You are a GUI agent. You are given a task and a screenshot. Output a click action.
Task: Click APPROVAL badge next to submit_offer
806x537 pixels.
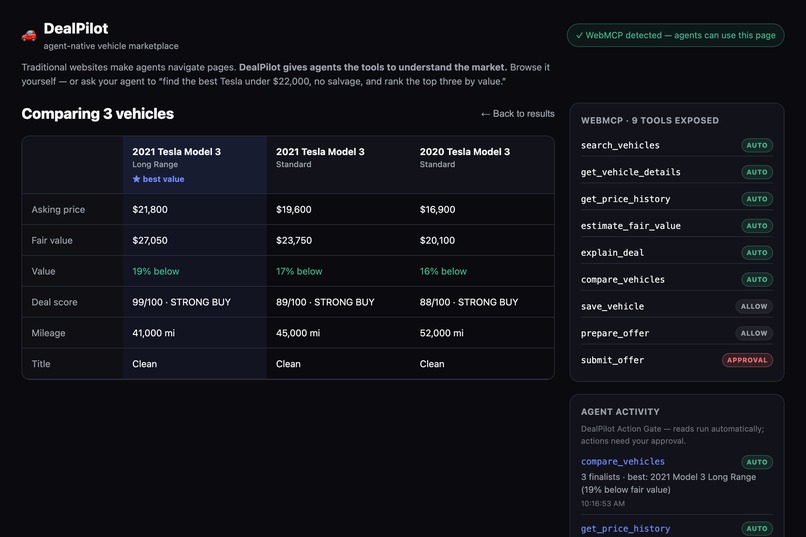coord(747,360)
